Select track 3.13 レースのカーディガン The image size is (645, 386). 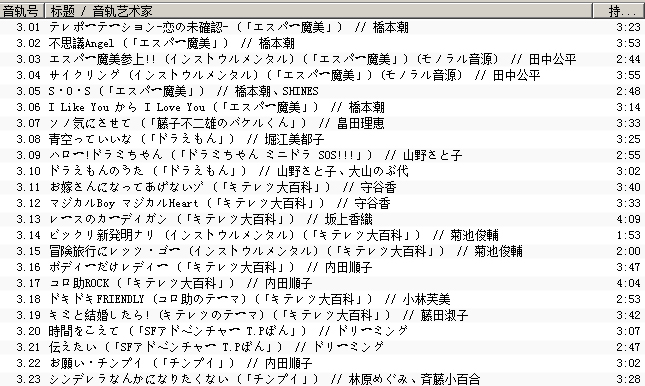click(322, 219)
